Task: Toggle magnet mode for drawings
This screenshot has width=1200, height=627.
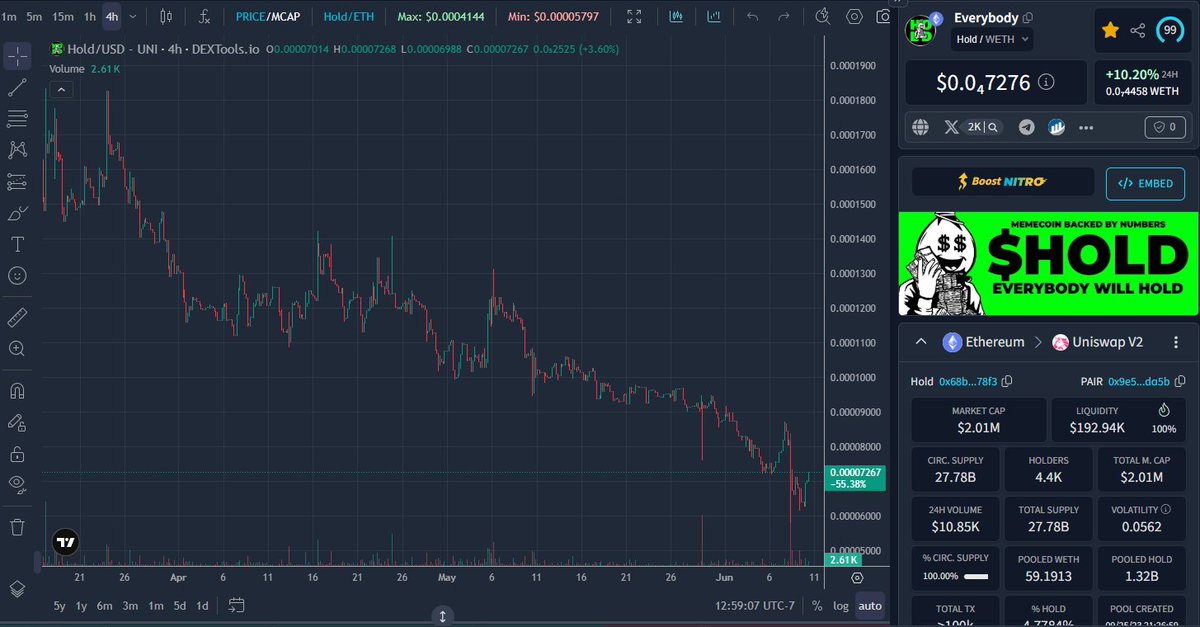Action: pos(17,390)
